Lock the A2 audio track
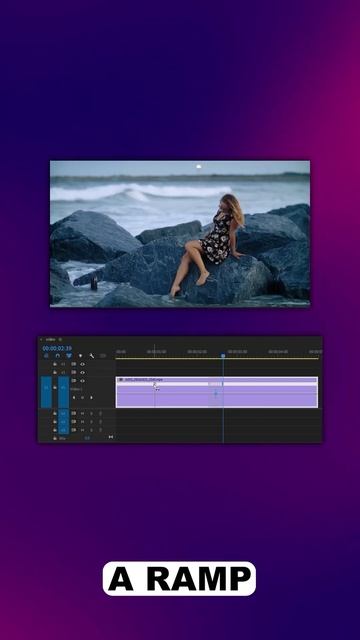 point(55,422)
